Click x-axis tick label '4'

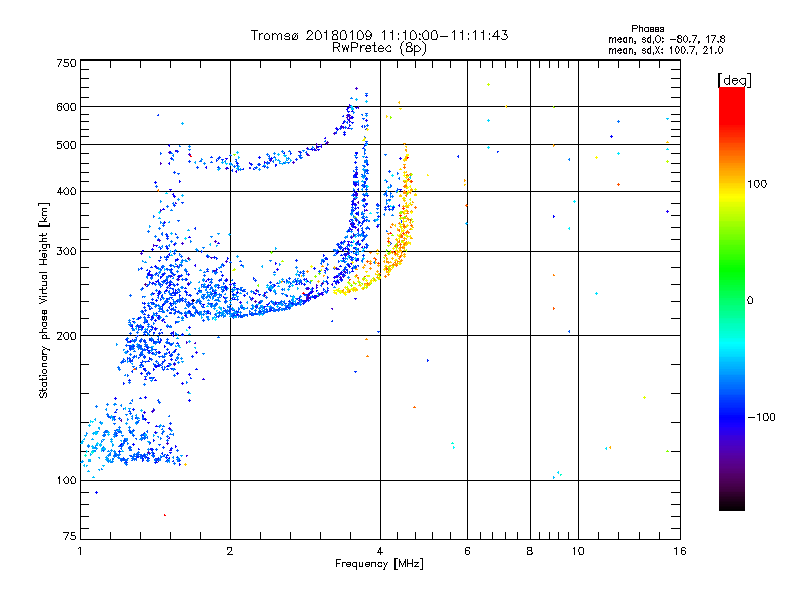[380, 551]
